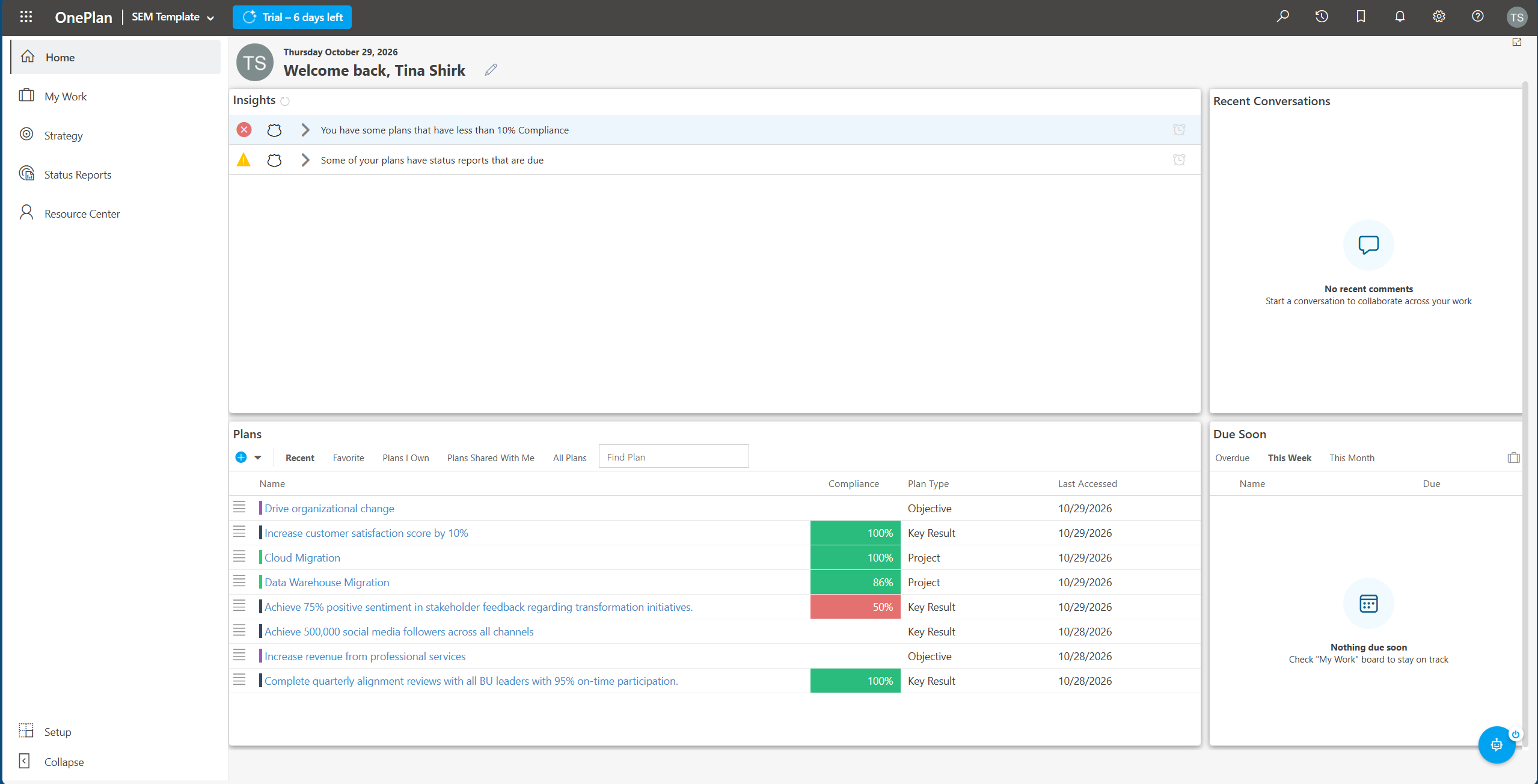
Task: Click the add new plan plus icon
Action: [x=241, y=458]
